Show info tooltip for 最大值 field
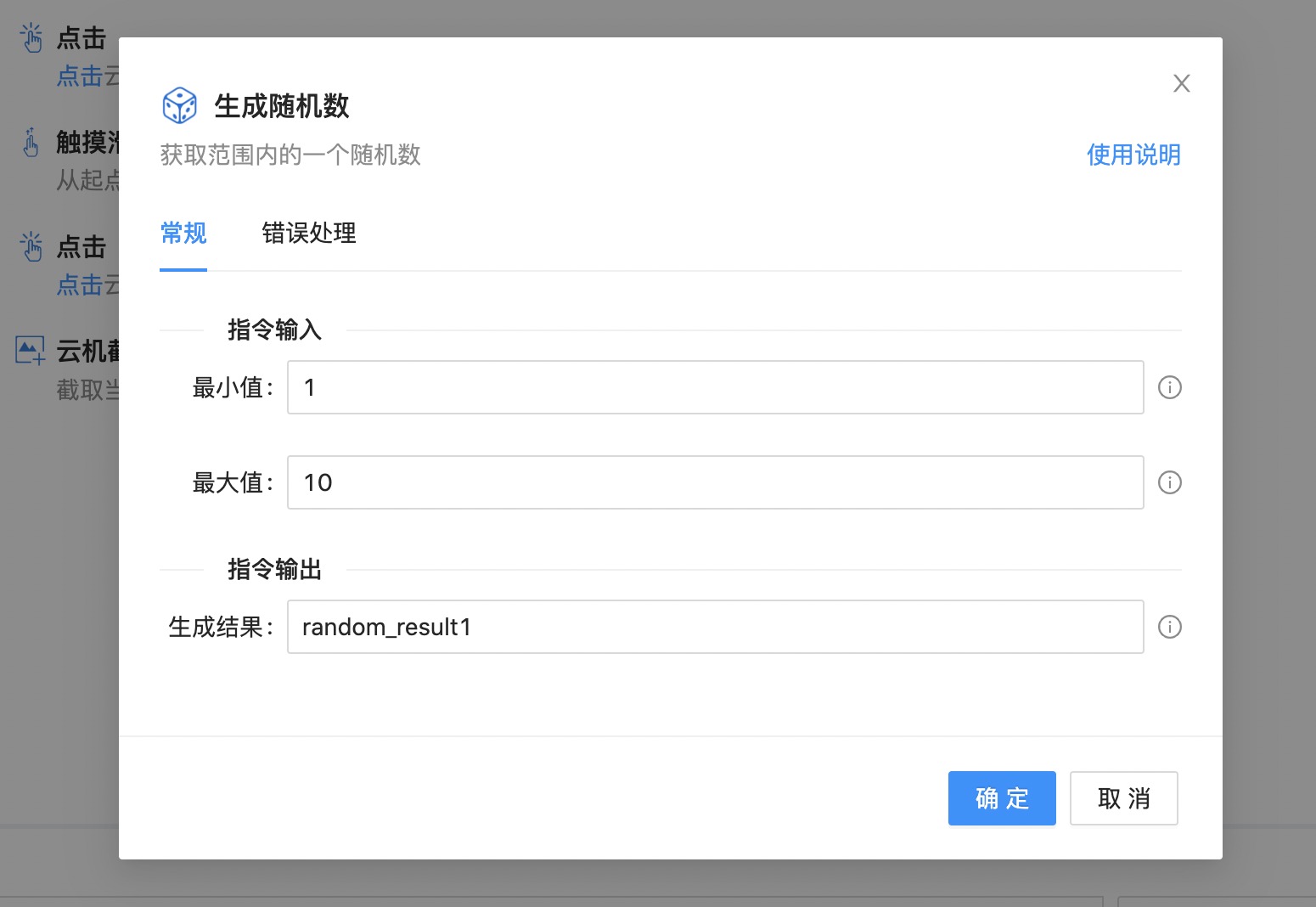 click(x=1169, y=482)
